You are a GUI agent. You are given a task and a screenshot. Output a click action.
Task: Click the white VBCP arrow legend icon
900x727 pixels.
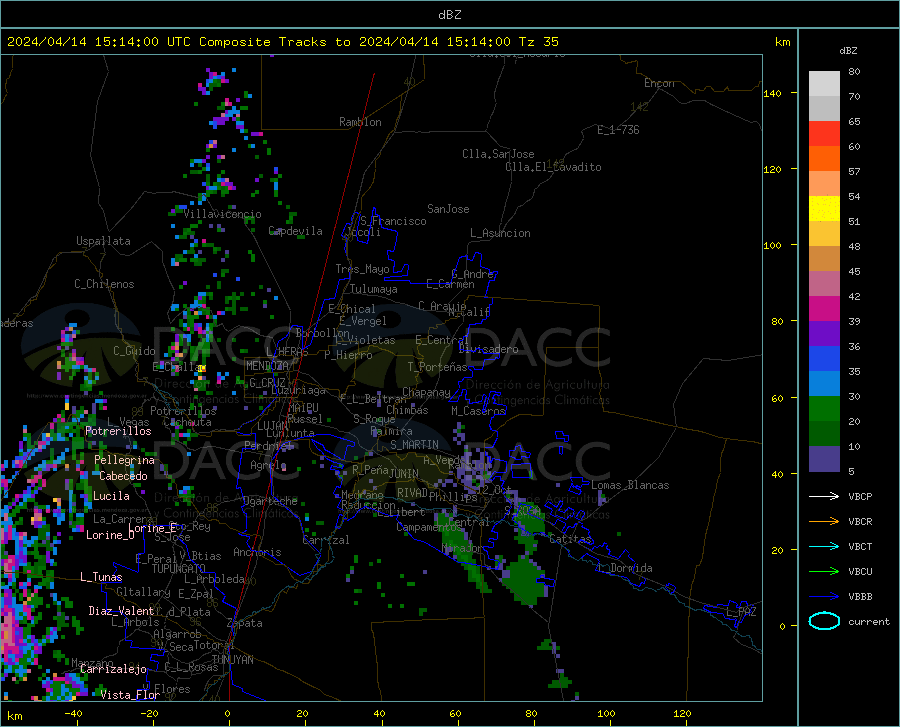pyautogui.click(x=824, y=496)
